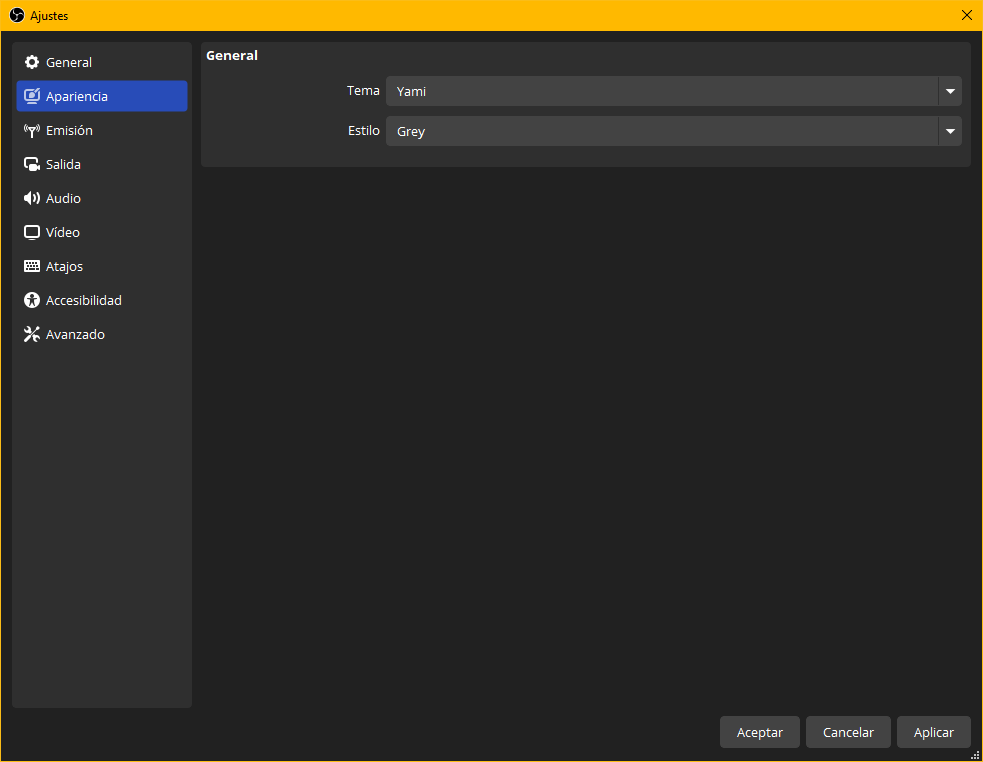Apply changes with Aplicar button
The image size is (983, 762).
tap(933, 732)
